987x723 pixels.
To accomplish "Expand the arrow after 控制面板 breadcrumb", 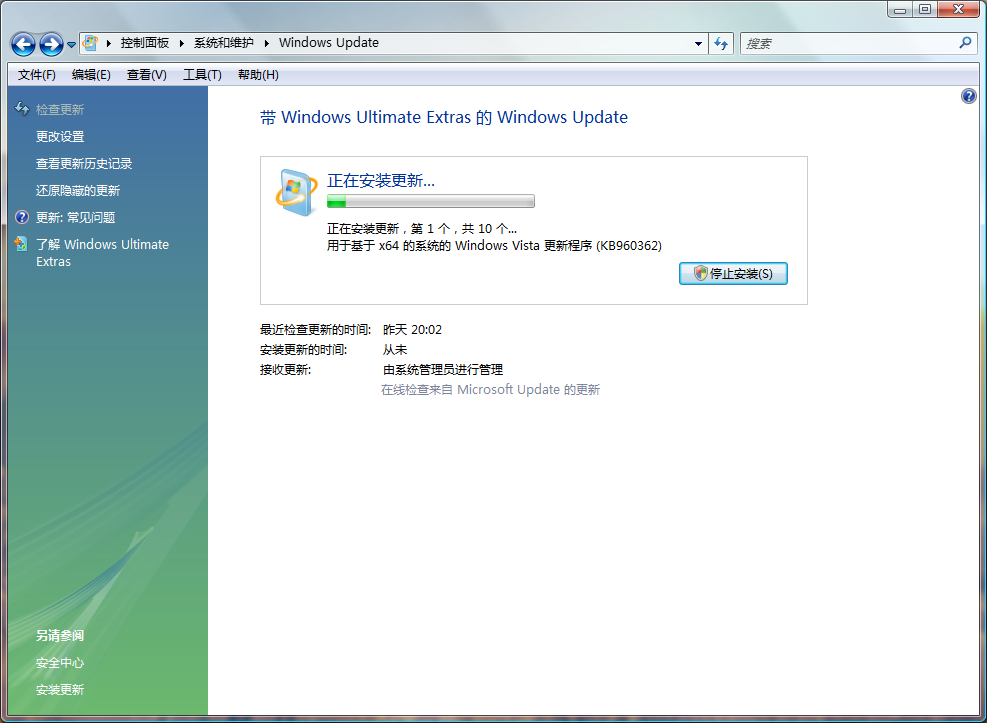I will pos(182,43).
